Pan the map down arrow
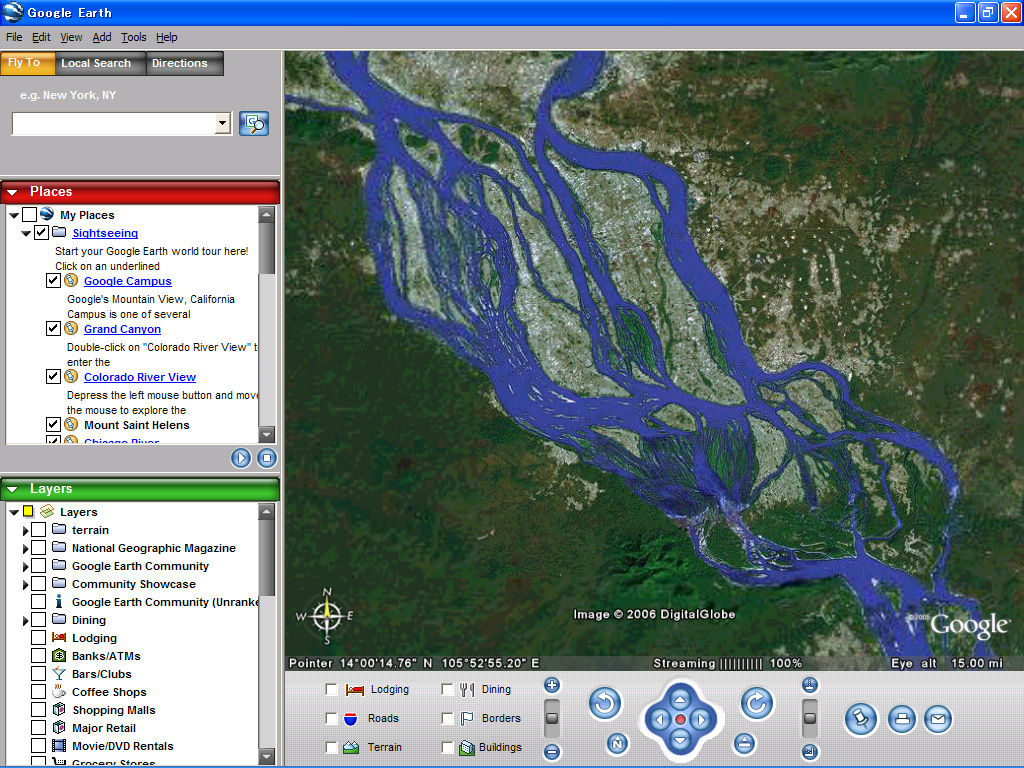 680,740
